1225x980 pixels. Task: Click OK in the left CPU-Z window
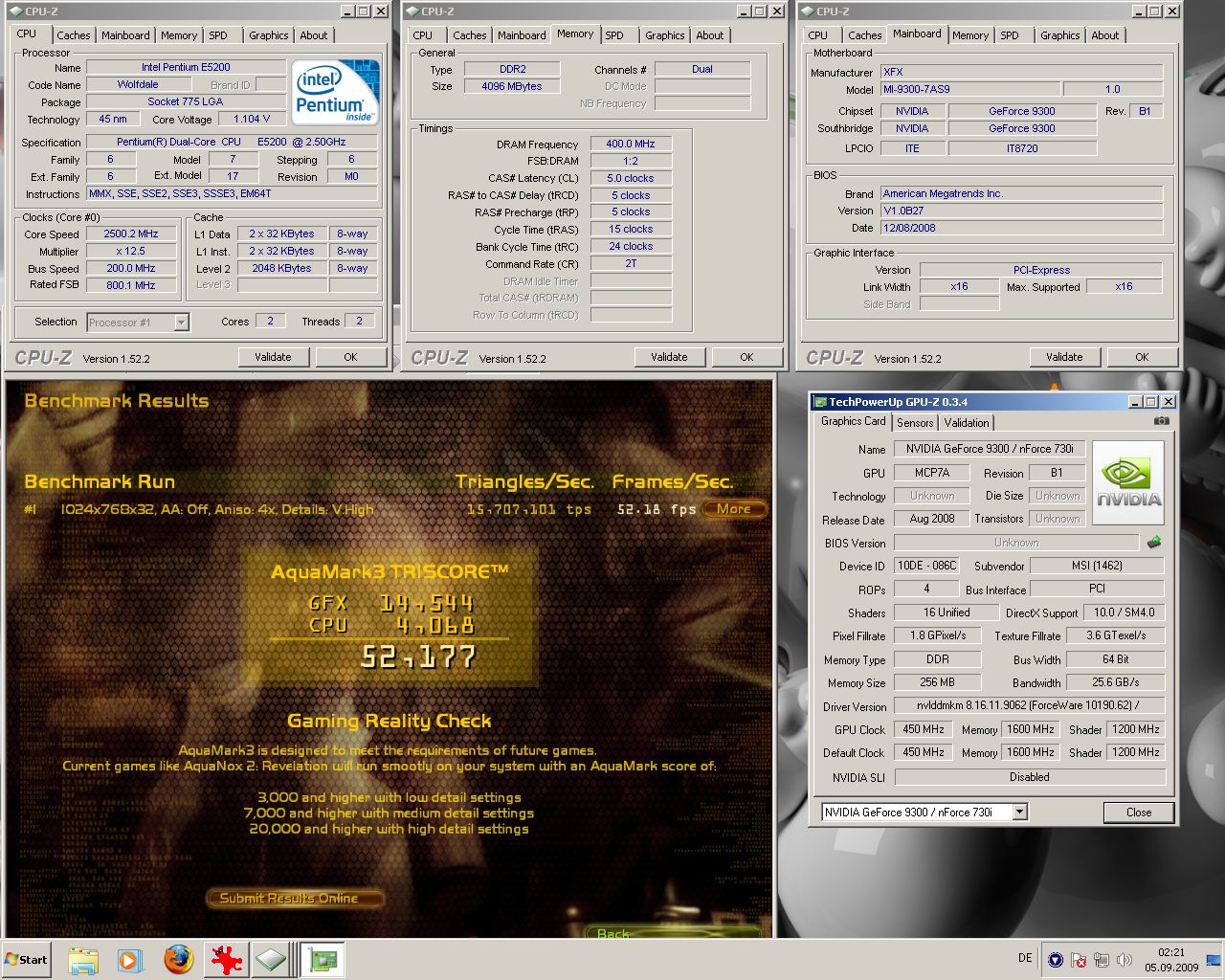click(x=350, y=357)
